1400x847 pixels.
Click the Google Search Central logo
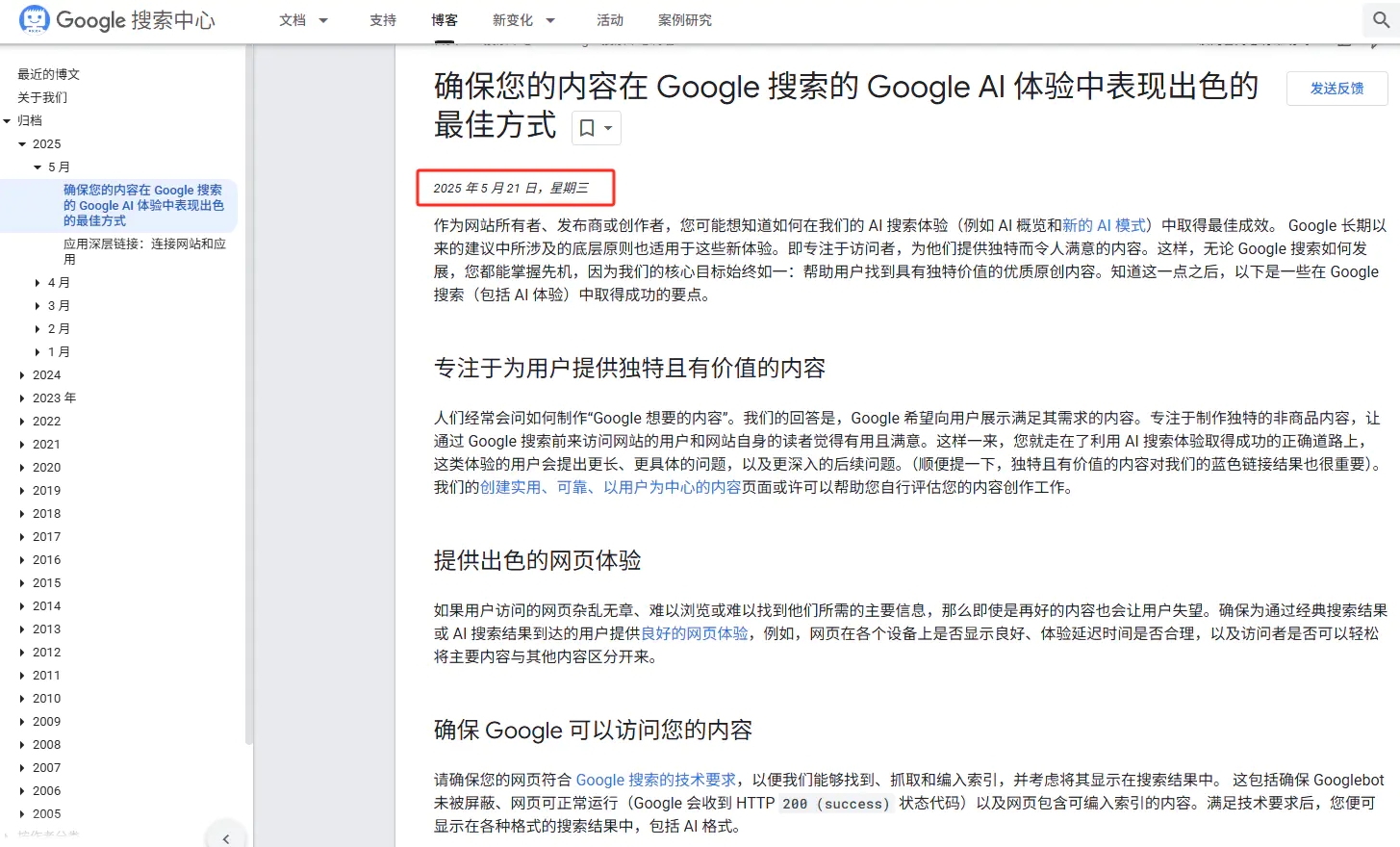click(x=116, y=20)
